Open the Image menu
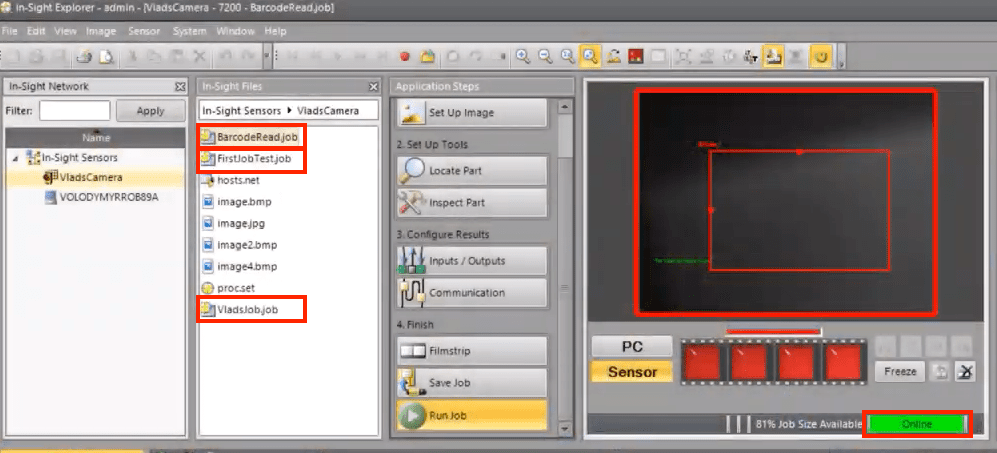The height and width of the screenshot is (453, 997). (101, 31)
